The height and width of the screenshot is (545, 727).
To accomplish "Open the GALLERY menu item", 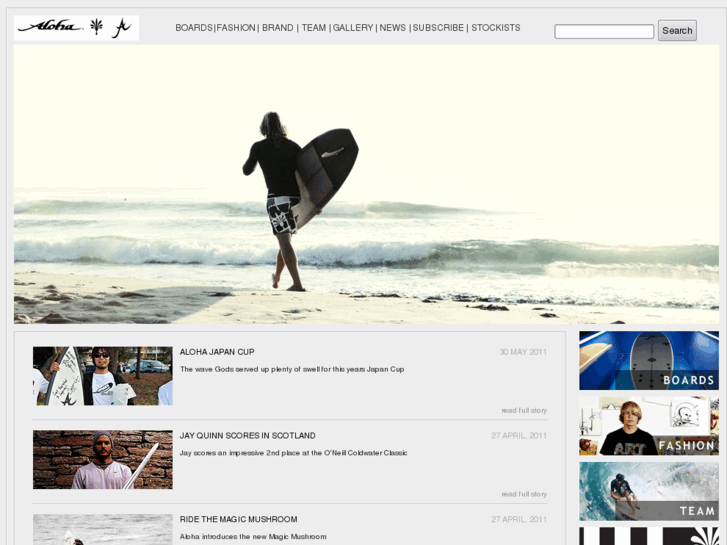I will (353, 28).
